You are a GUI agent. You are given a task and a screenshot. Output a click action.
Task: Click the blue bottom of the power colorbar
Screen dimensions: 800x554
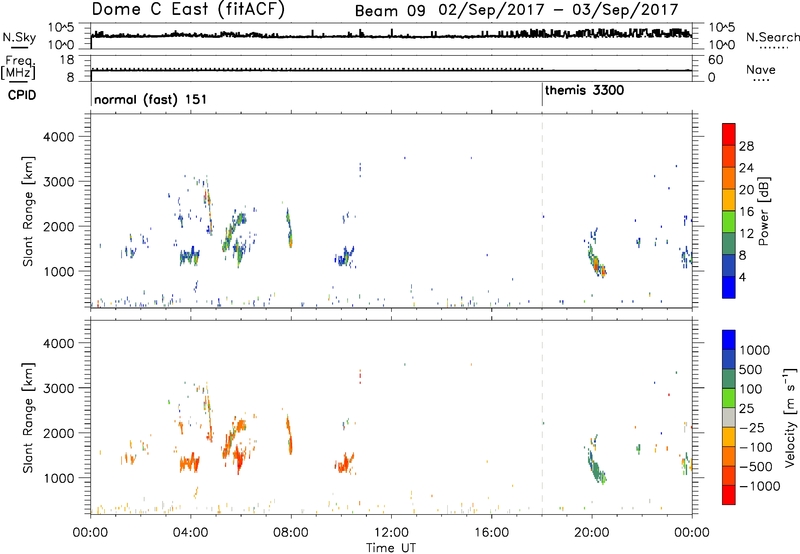[x=729, y=287]
